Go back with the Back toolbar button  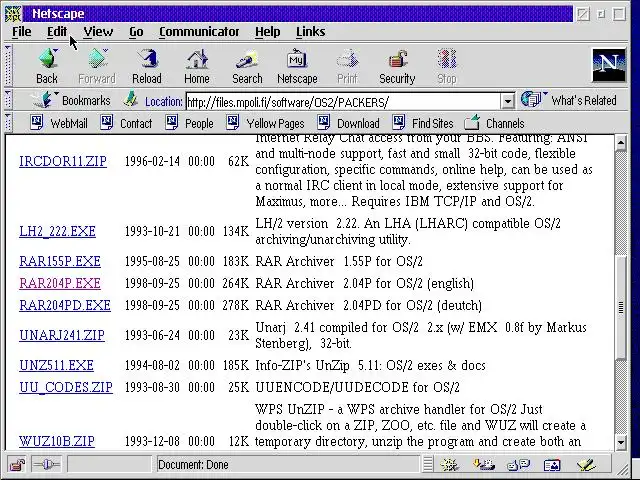point(47,65)
